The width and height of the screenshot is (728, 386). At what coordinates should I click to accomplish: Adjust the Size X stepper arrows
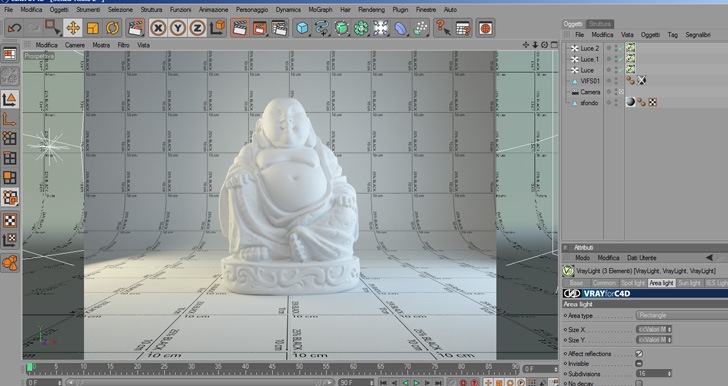pyautogui.click(x=670, y=329)
